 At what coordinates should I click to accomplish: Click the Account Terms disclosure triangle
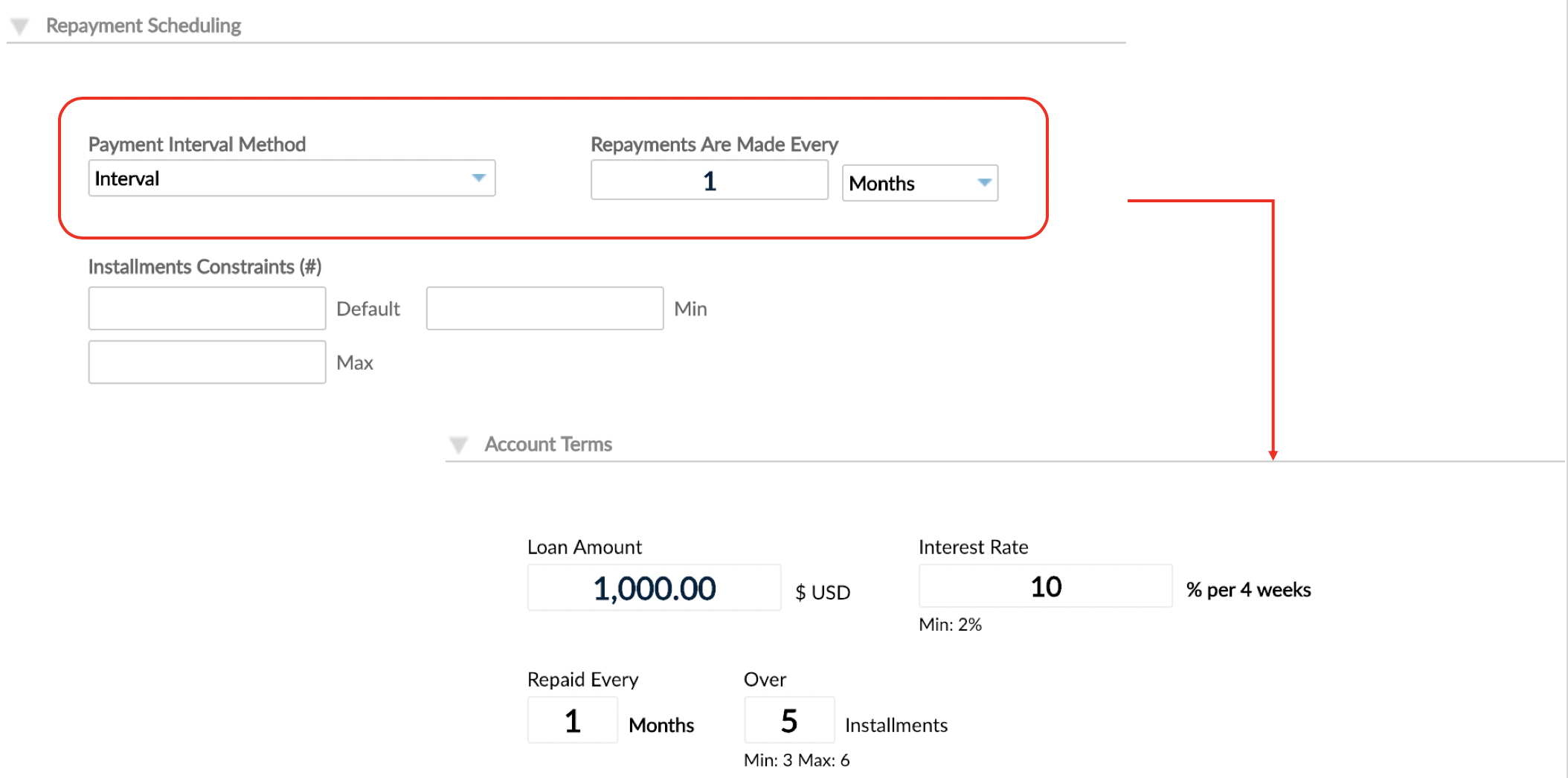pos(459,443)
